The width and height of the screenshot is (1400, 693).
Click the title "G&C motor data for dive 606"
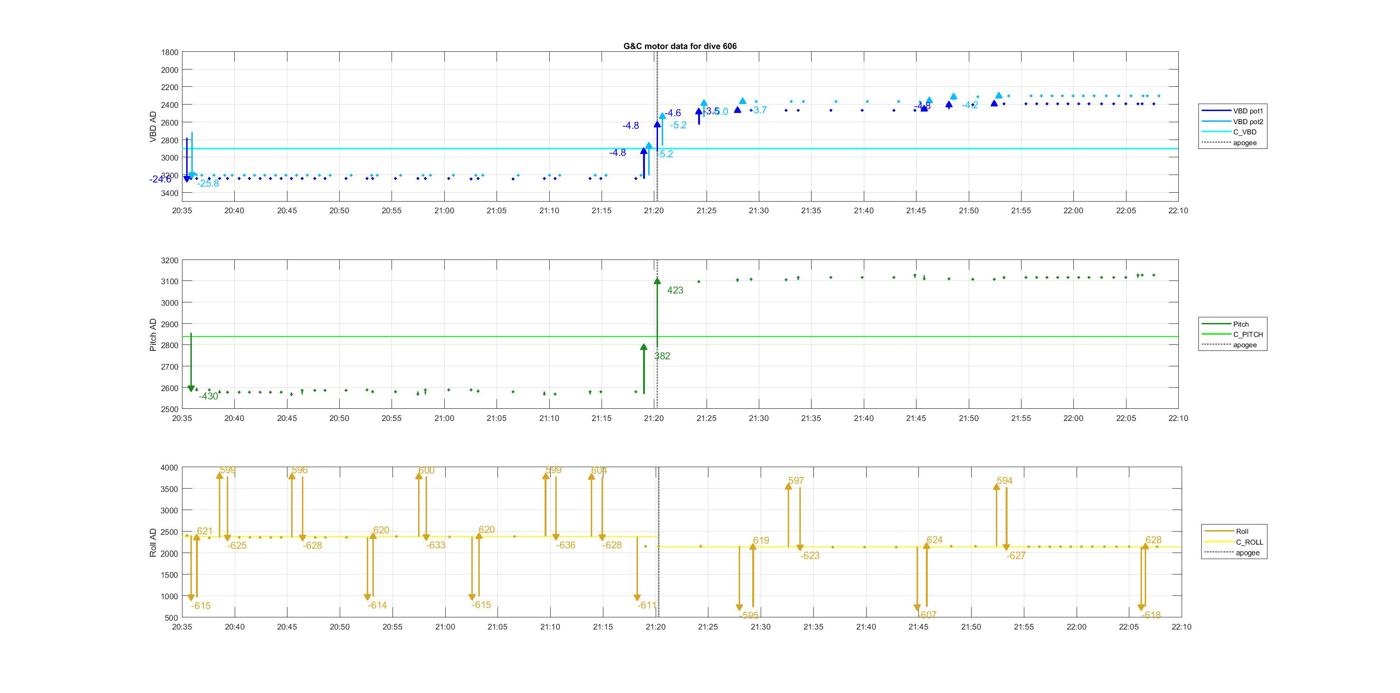click(680, 46)
